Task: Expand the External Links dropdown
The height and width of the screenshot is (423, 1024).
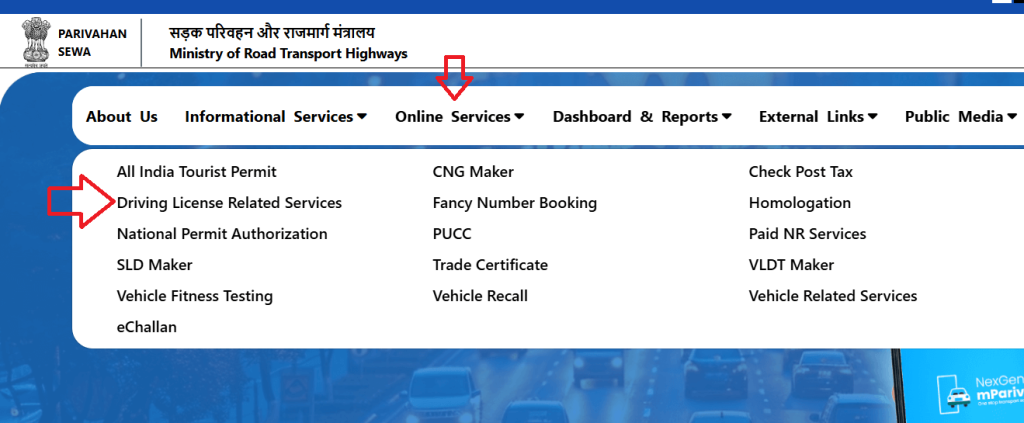Action: tap(818, 117)
